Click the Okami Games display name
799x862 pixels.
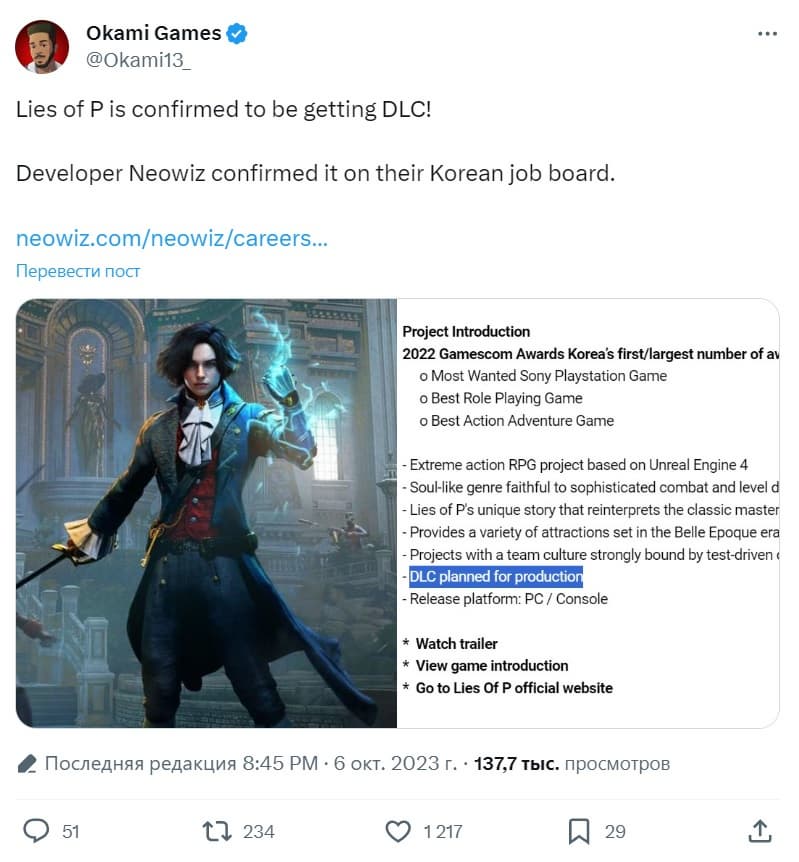point(153,33)
